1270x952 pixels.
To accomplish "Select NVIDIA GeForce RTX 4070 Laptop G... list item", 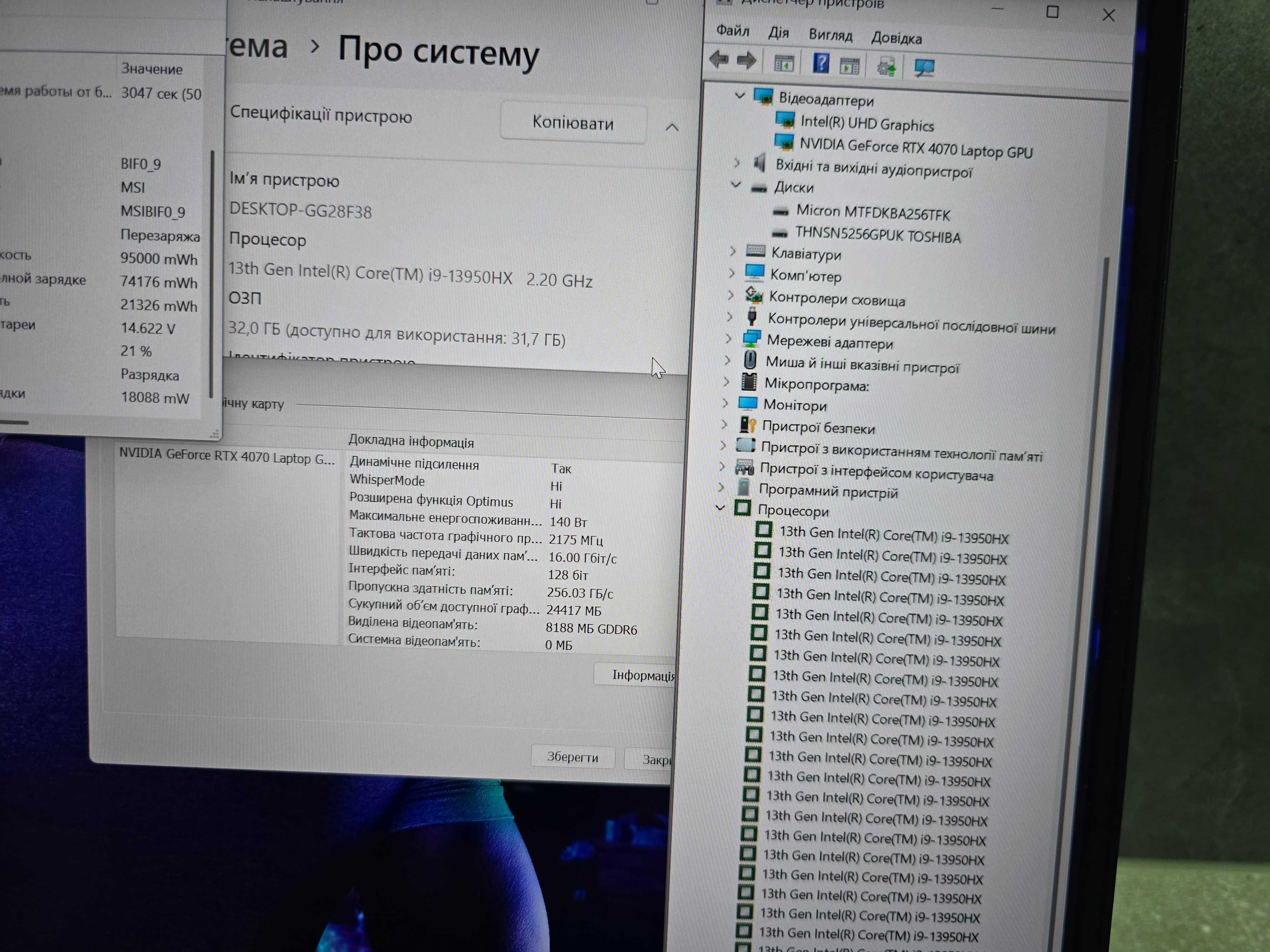I will click(227, 457).
